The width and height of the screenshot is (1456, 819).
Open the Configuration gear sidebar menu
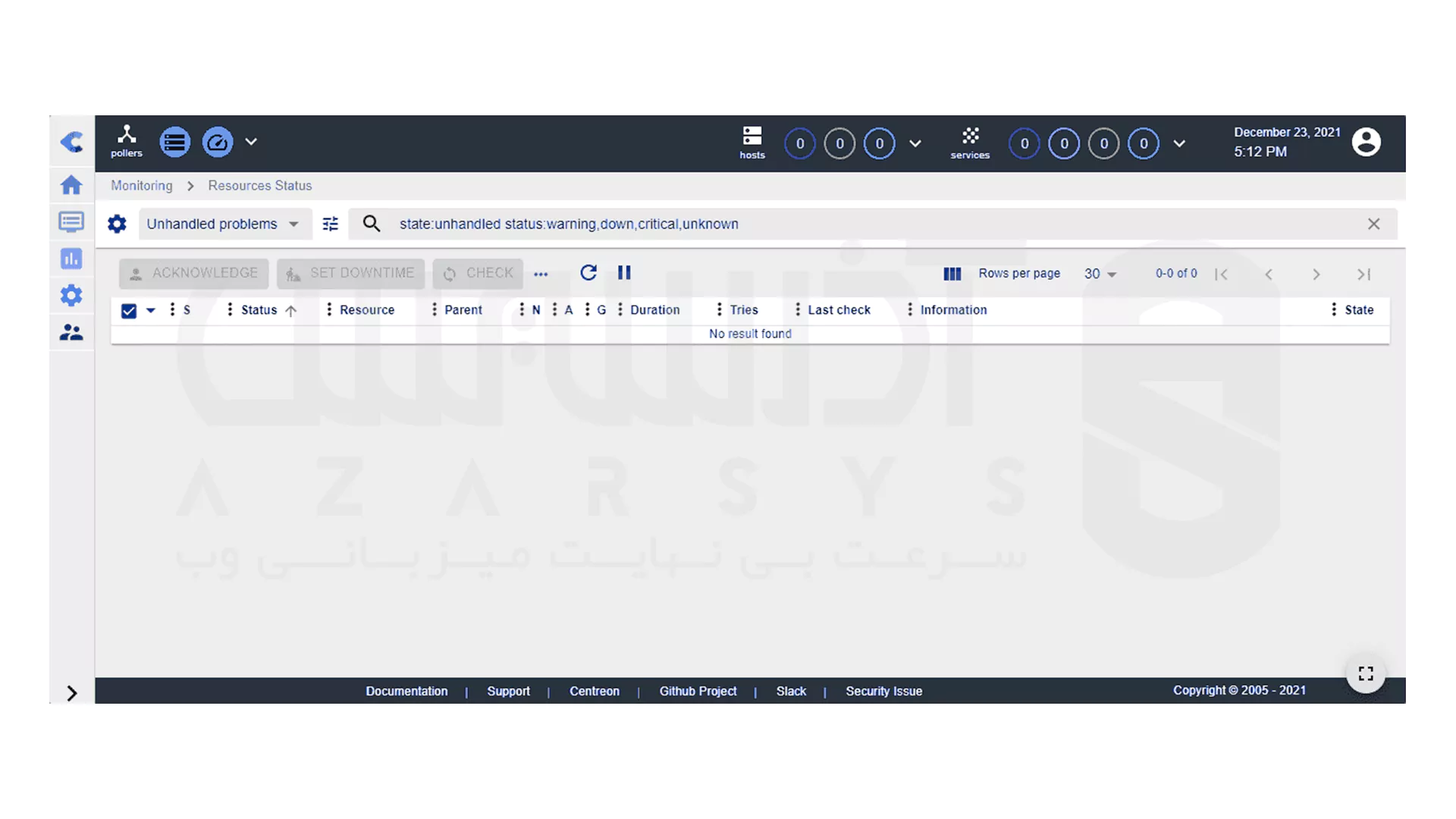71,295
